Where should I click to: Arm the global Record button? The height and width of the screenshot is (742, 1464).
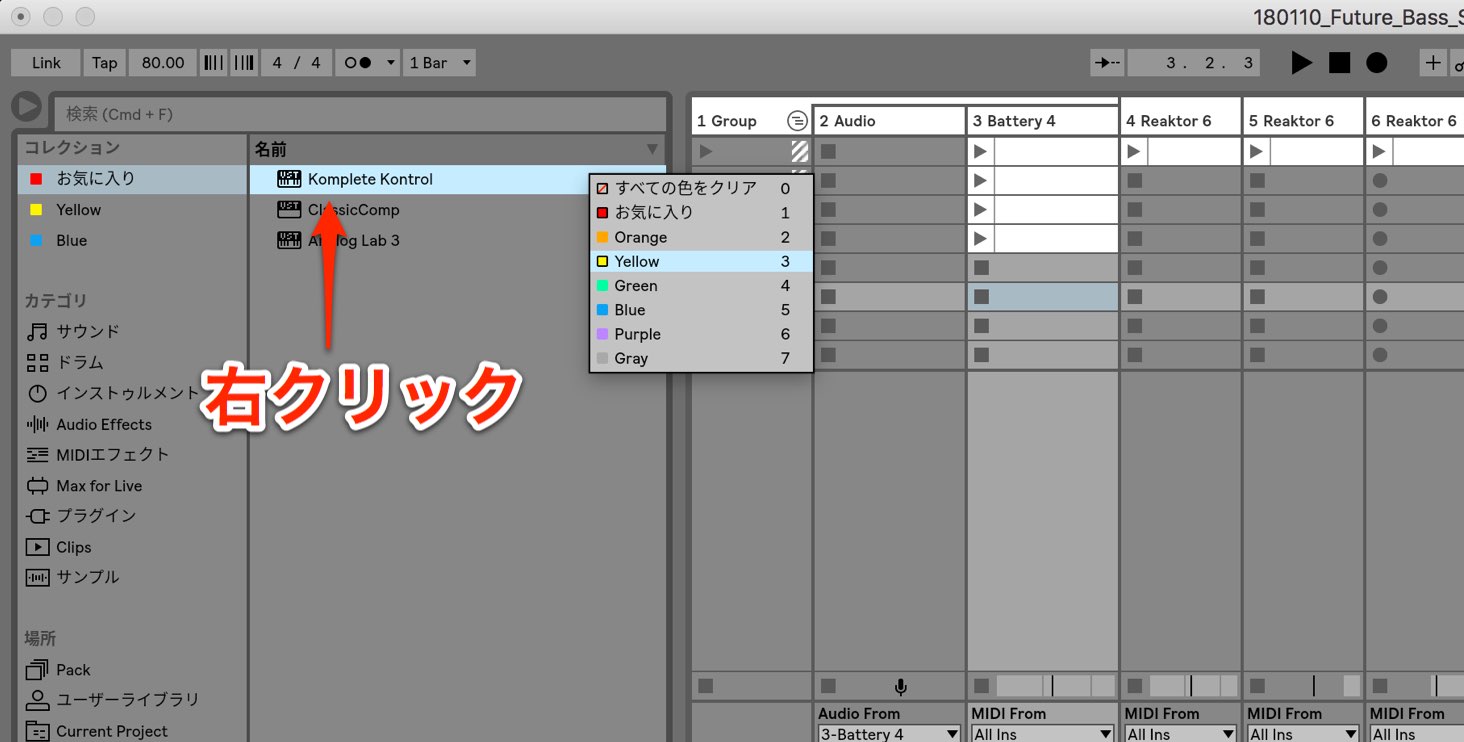click(x=1377, y=63)
